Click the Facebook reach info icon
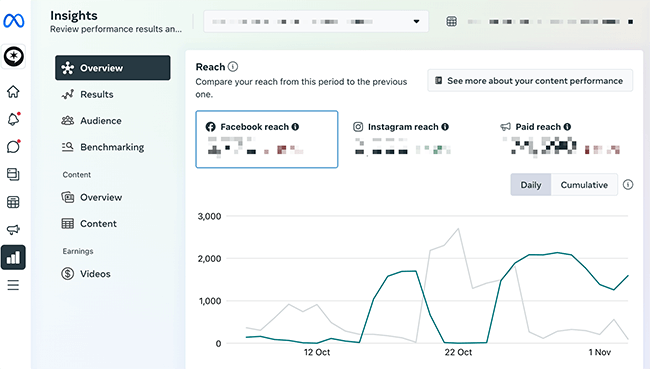 point(295,127)
